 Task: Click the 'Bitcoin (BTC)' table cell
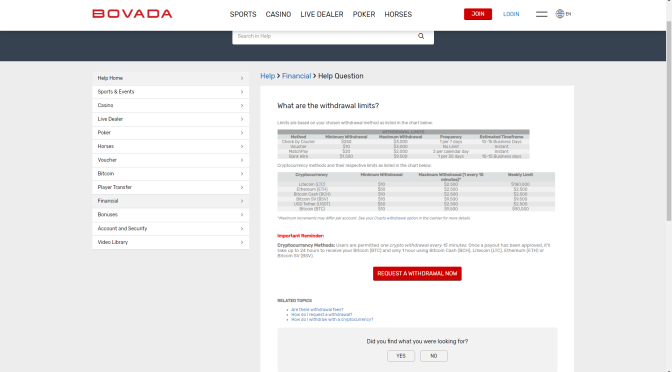312,209
